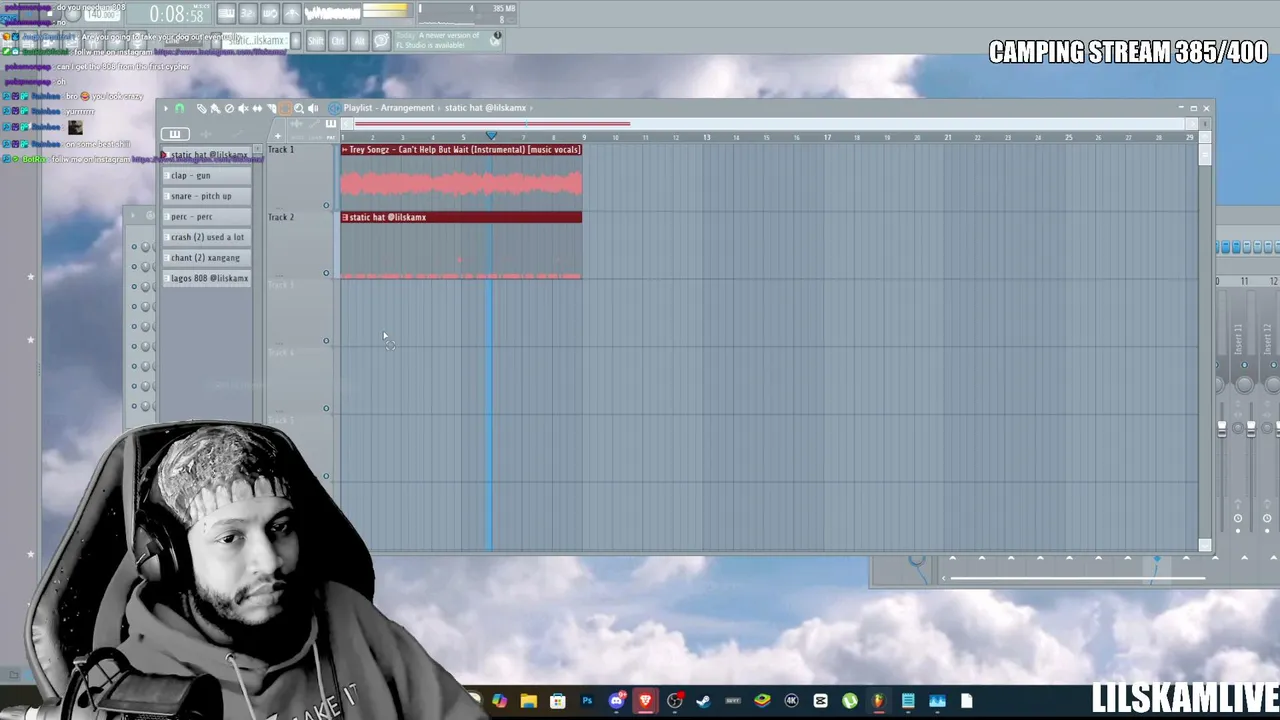Open Discord from the taskbar
The width and height of the screenshot is (1280, 720).
pos(617,701)
